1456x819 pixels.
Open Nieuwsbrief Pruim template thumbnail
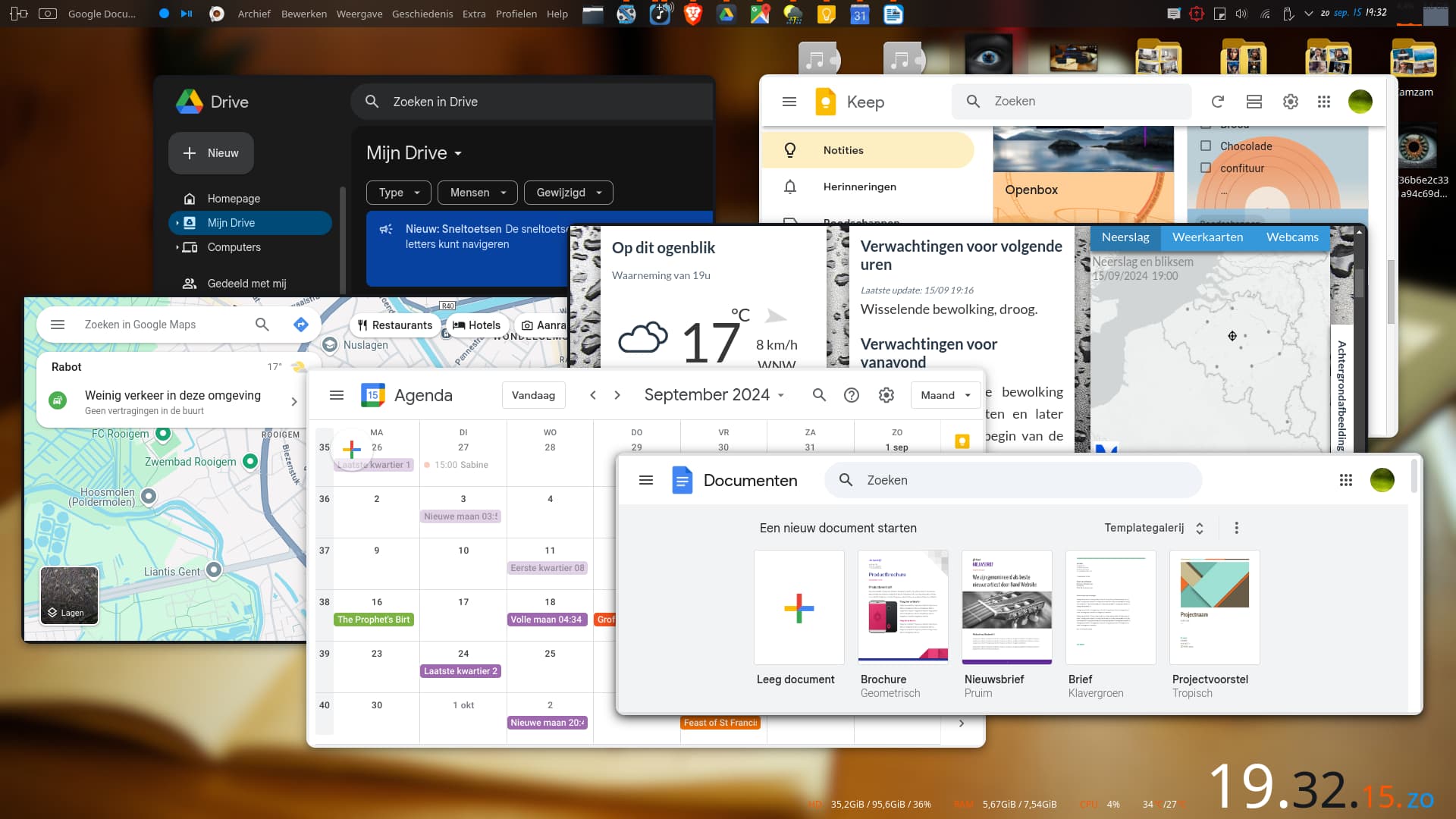pyautogui.click(x=1006, y=607)
